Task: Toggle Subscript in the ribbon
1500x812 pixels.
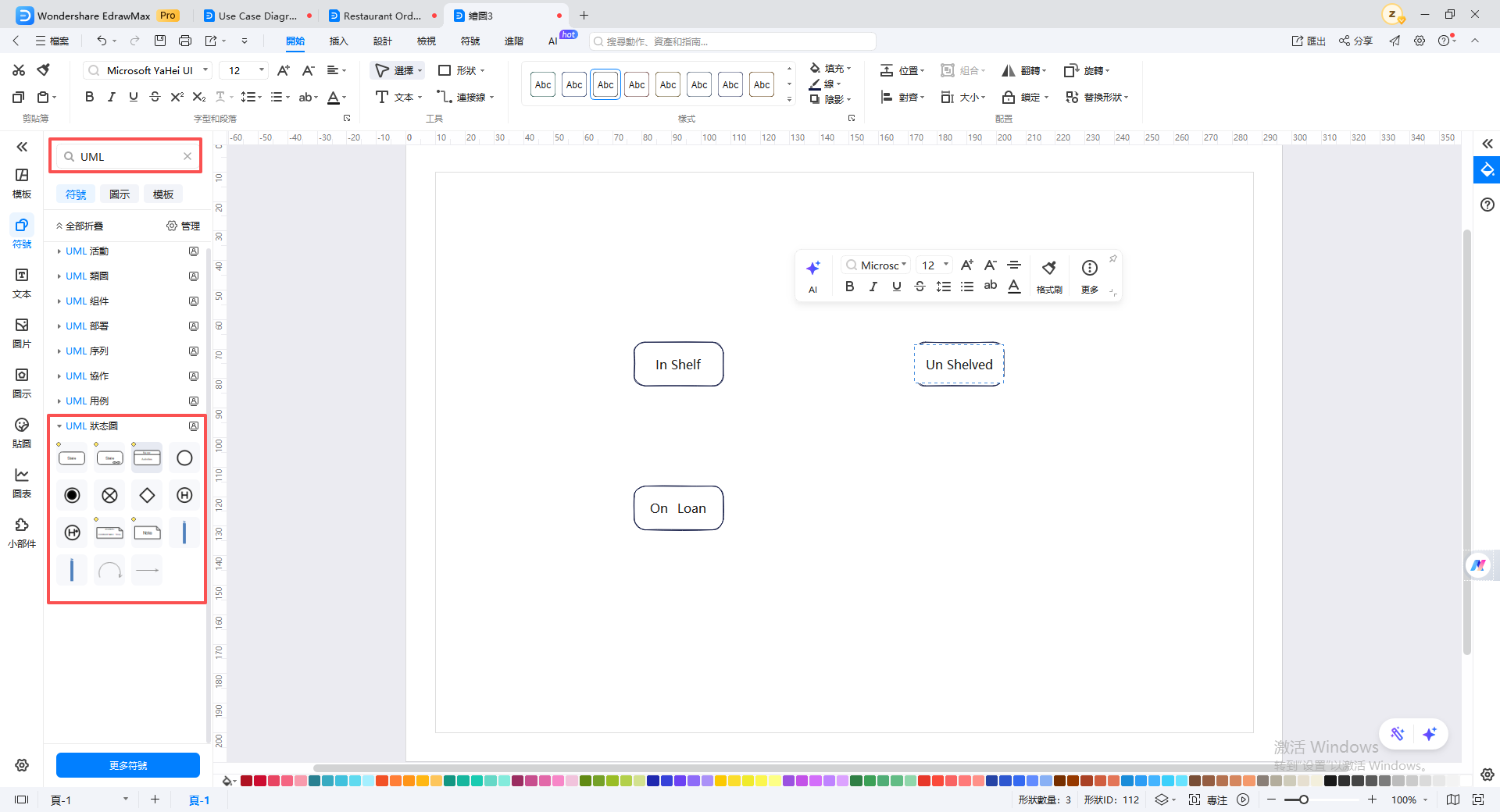Action: click(199, 97)
